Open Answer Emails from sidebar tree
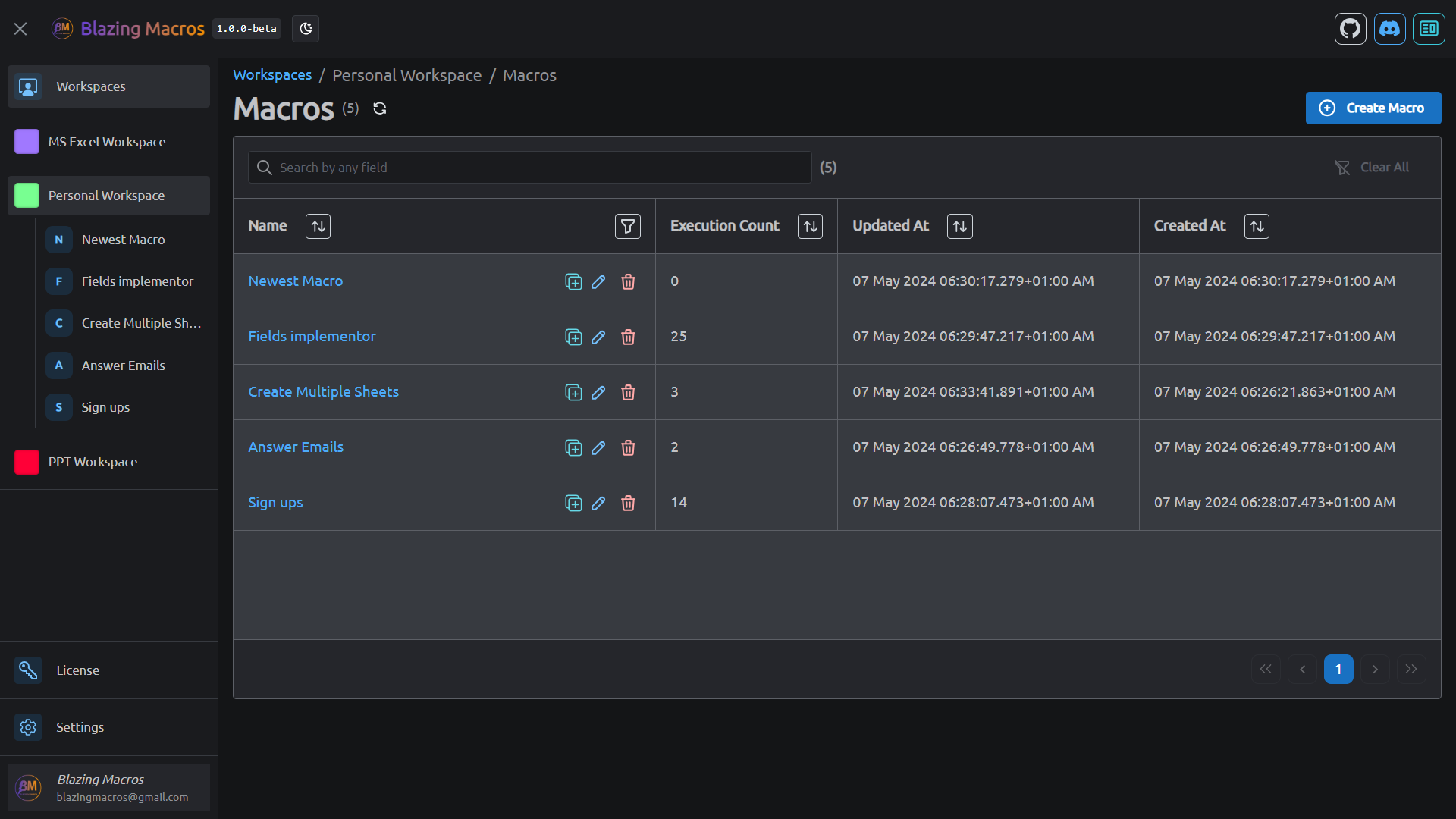1456x819 pixels. [x=124, y=366]
